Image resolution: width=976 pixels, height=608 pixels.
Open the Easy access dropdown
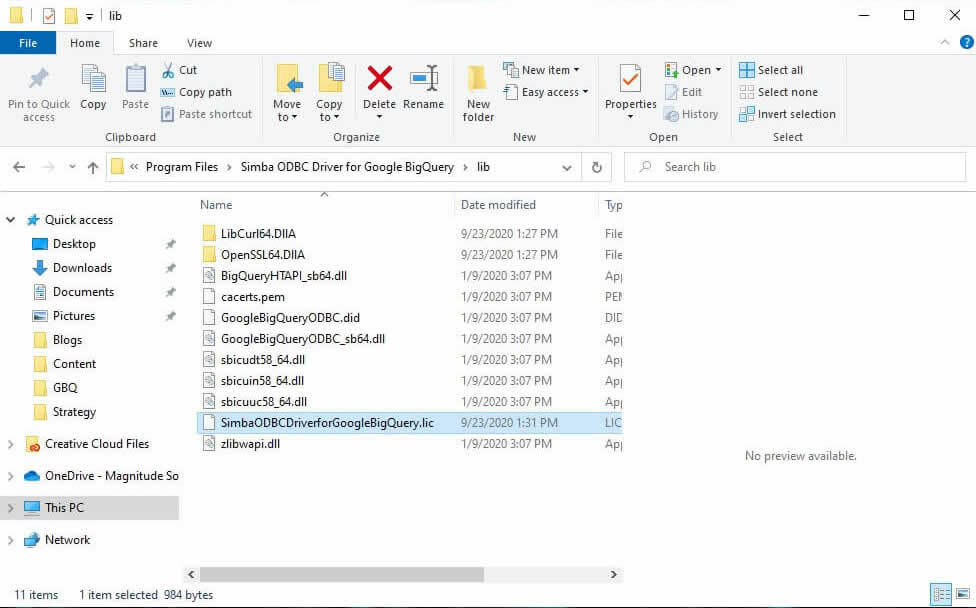click(545, 92)
